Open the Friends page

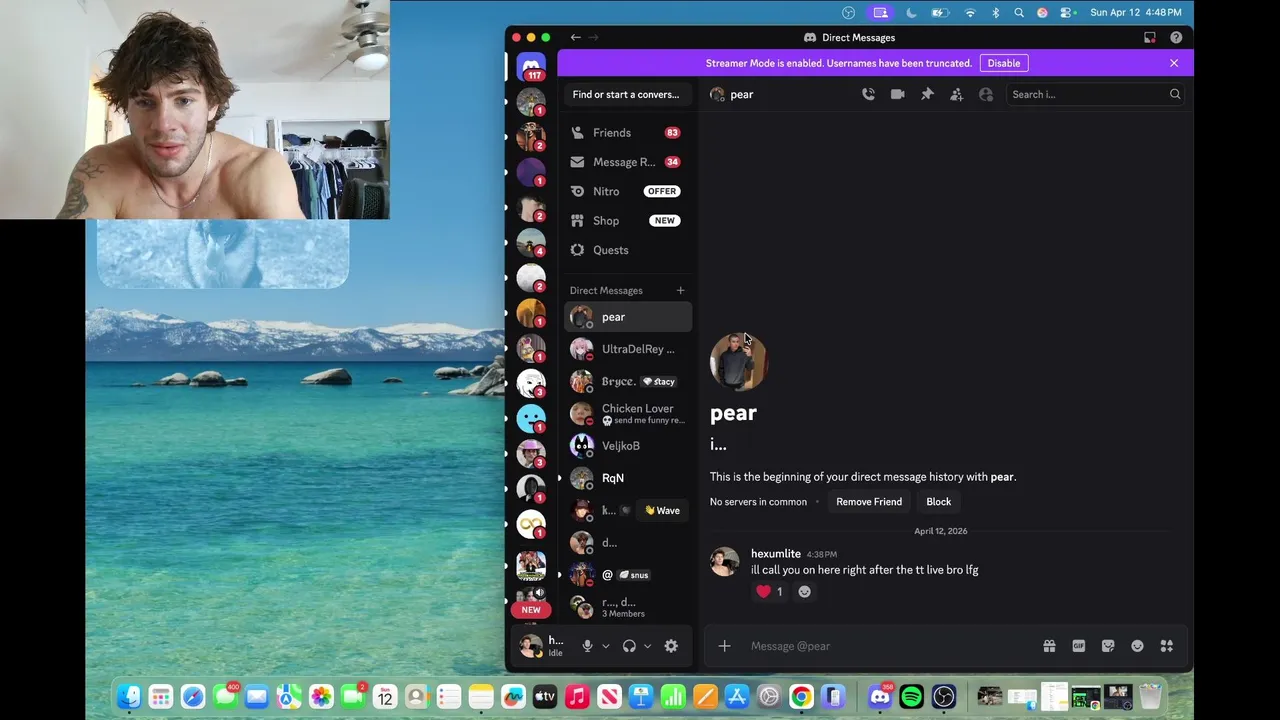tap(628, 133)
